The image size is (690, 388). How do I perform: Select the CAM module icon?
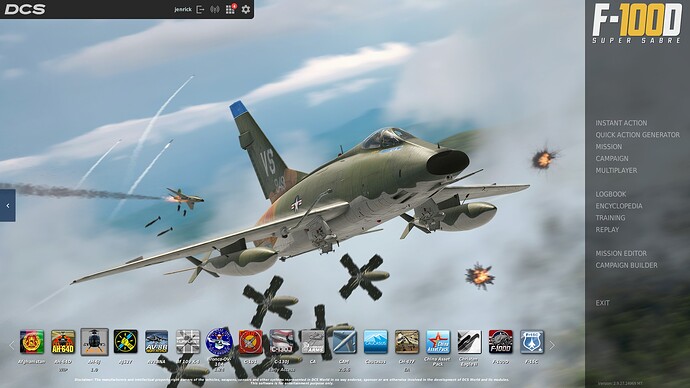(344, 342)
